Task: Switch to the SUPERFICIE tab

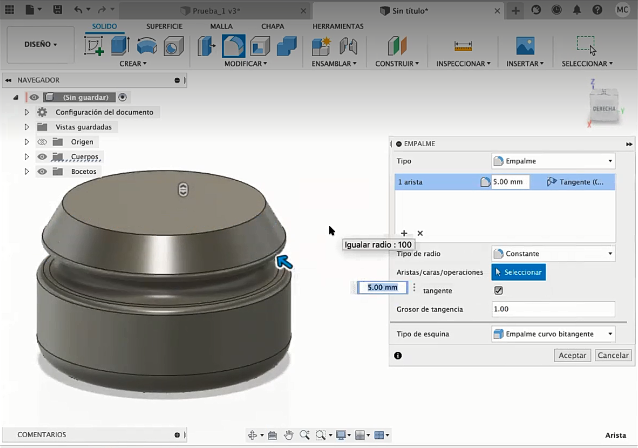Action: point(165,25)
